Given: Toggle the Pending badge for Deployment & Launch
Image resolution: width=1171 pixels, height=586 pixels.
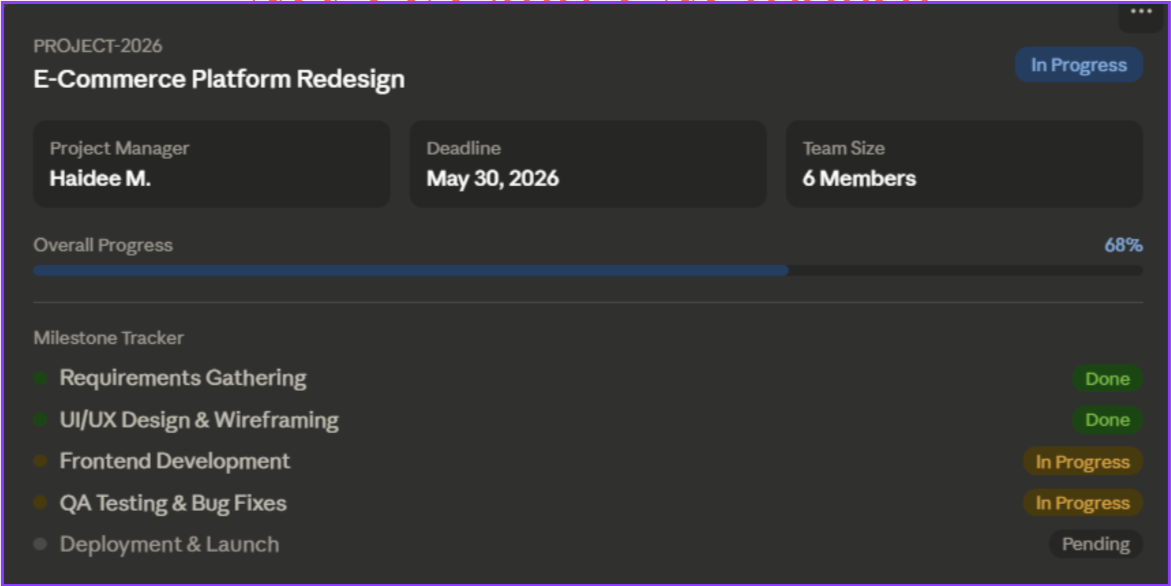Looking at the screenshot, I should coord(1097,544).
